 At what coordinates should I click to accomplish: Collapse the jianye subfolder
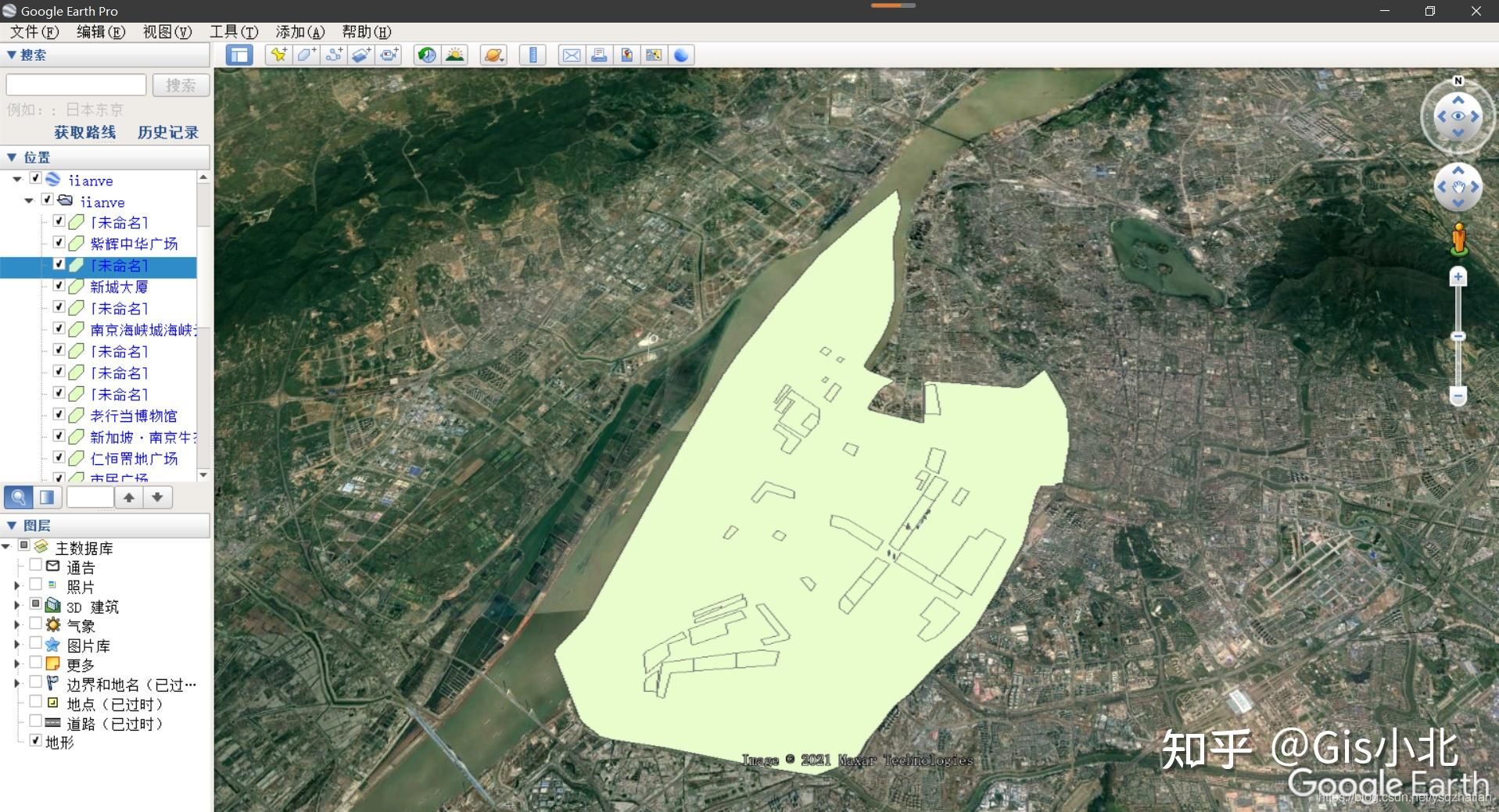click(x=29, y=201)
